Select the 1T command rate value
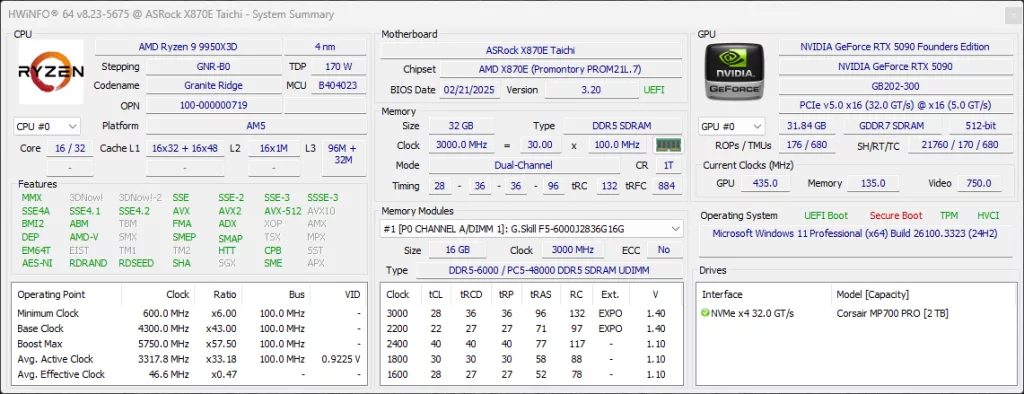1024x394 pixels. [667, 165]
